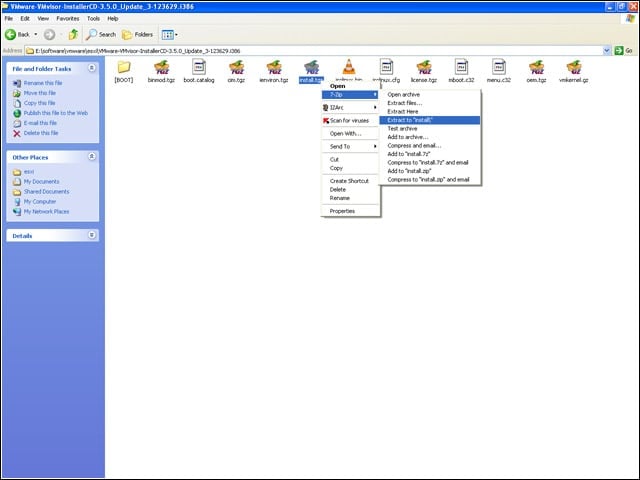Expand the Details panel
Image resolution: width=640 pixels, height=480 pixels.
coord(92,235)
